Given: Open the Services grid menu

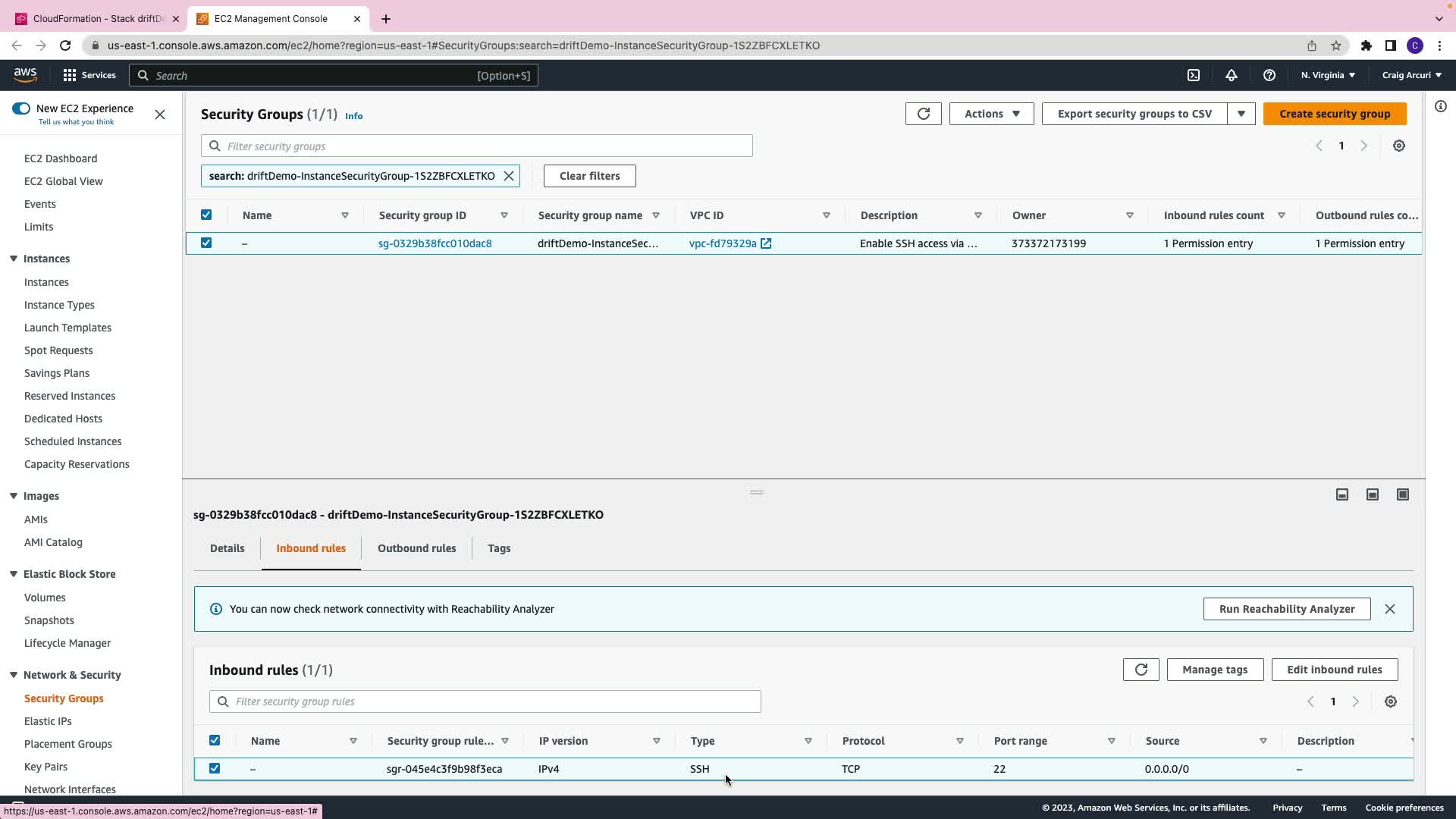Looking at the screenshot, I should (x=70, y=75).
